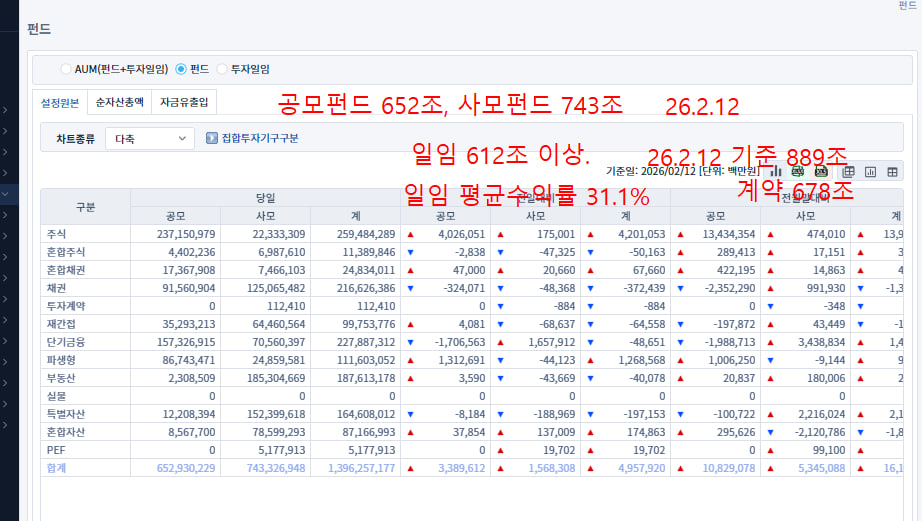Choose the 투자일임 radio option
This screenshot has width=922, height=521.
(x=222, y=70)
